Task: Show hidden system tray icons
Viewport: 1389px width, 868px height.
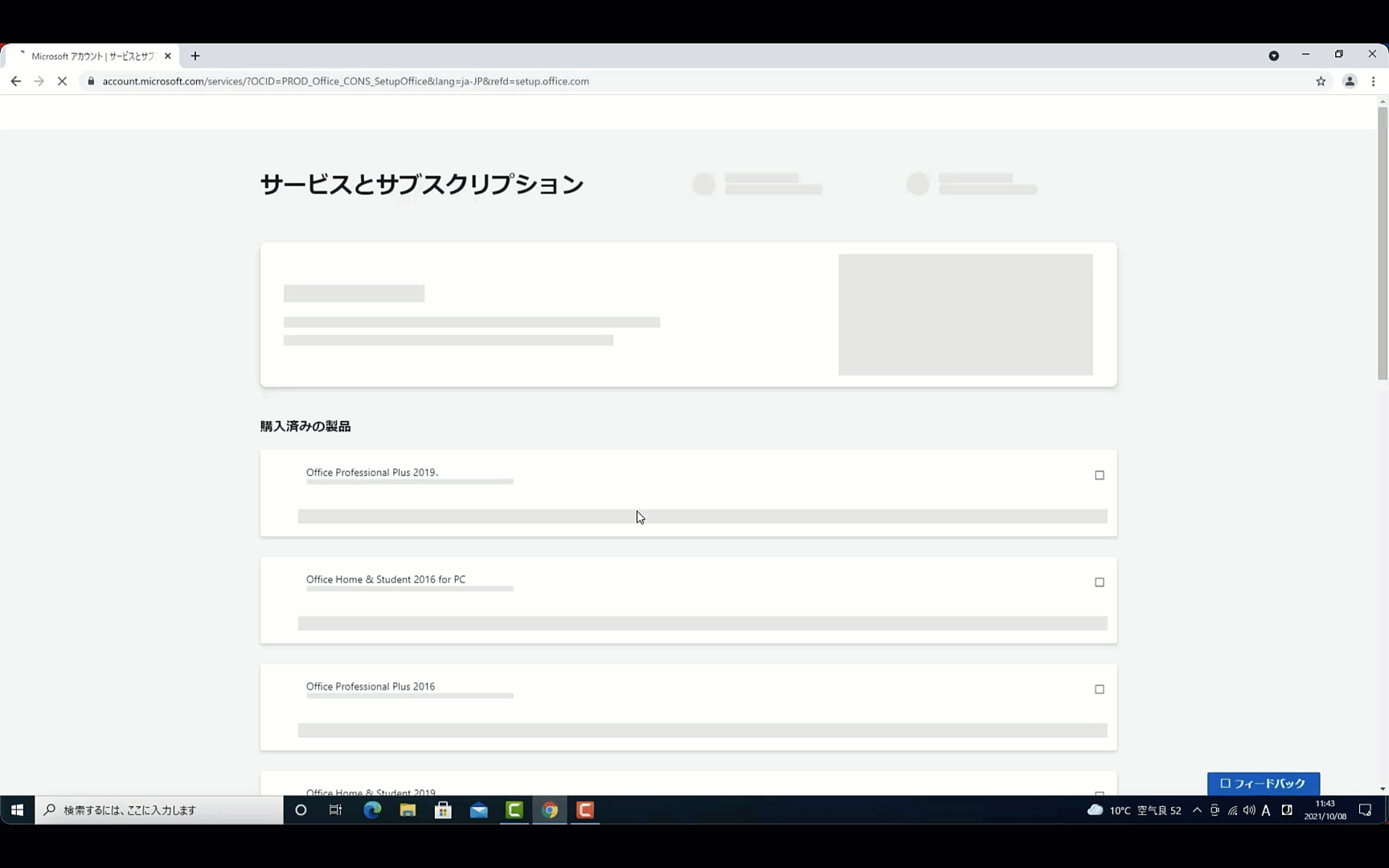Action: tap(1197, 810)
